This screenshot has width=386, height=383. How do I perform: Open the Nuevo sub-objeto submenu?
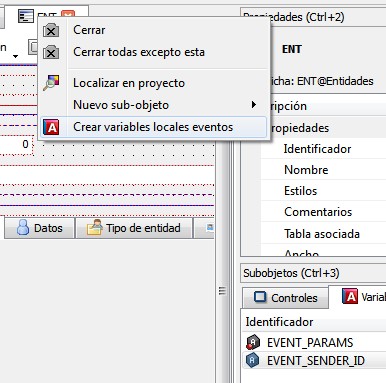pyautogui.click(x=153, y=105)
